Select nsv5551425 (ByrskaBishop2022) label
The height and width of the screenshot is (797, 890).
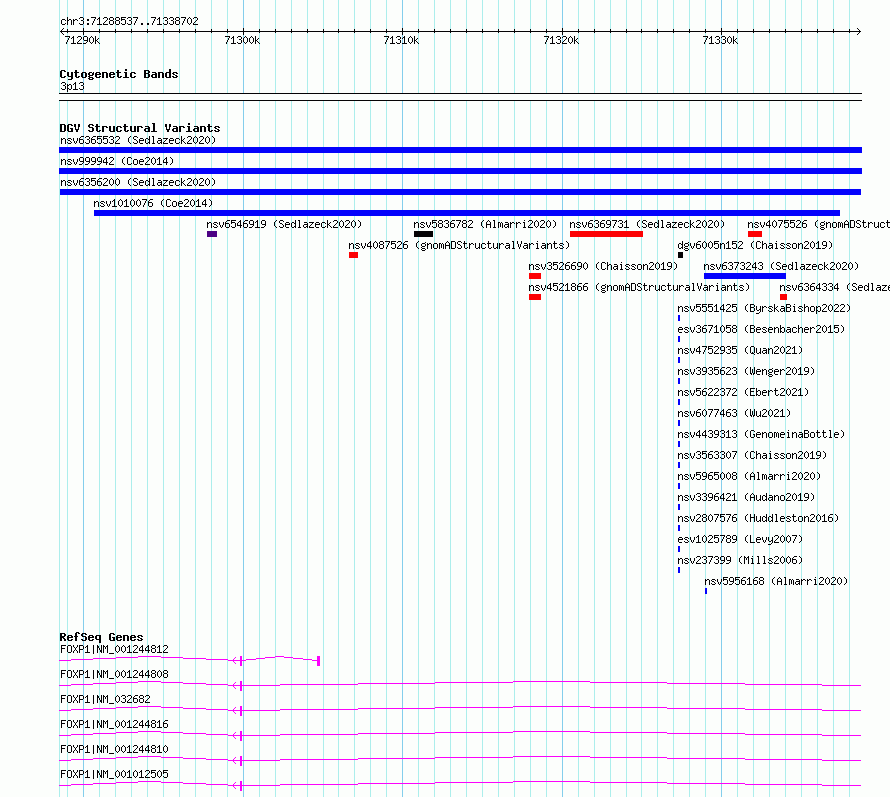point(764,308)
